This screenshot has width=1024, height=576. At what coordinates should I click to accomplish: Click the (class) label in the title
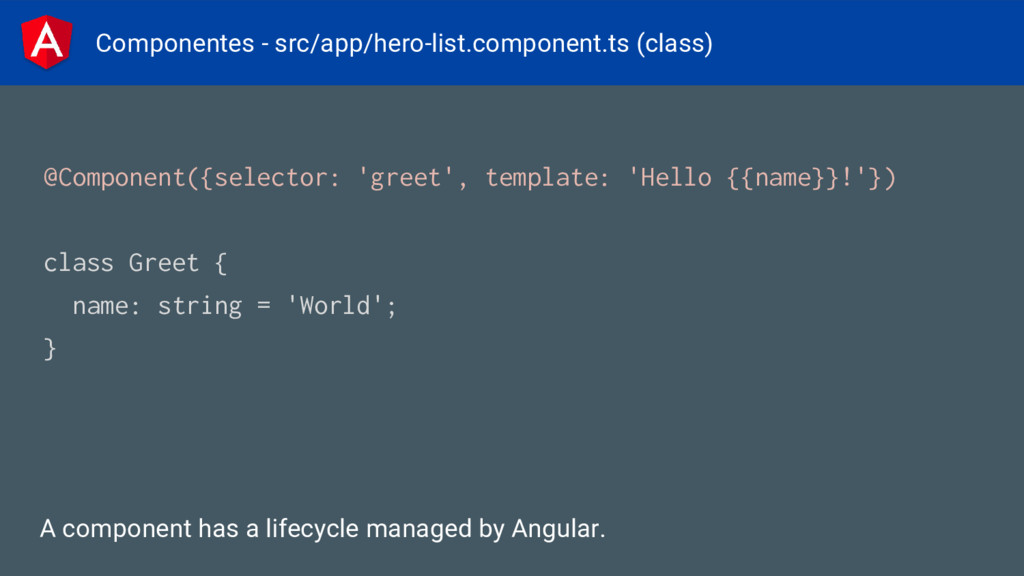coord(675,44)
